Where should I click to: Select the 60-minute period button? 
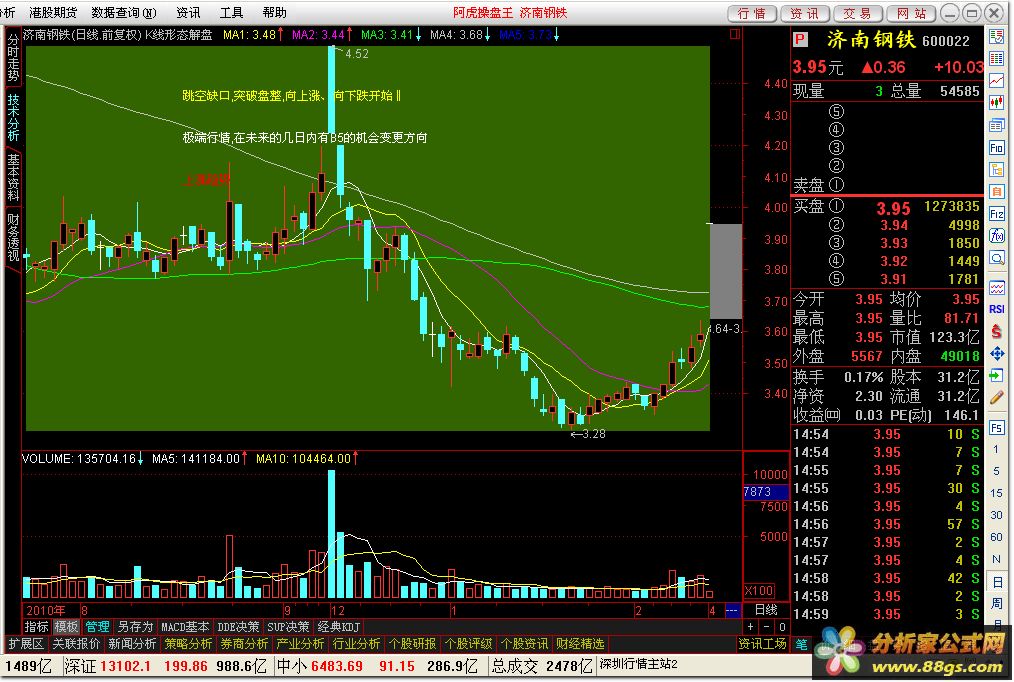(997, 537)
